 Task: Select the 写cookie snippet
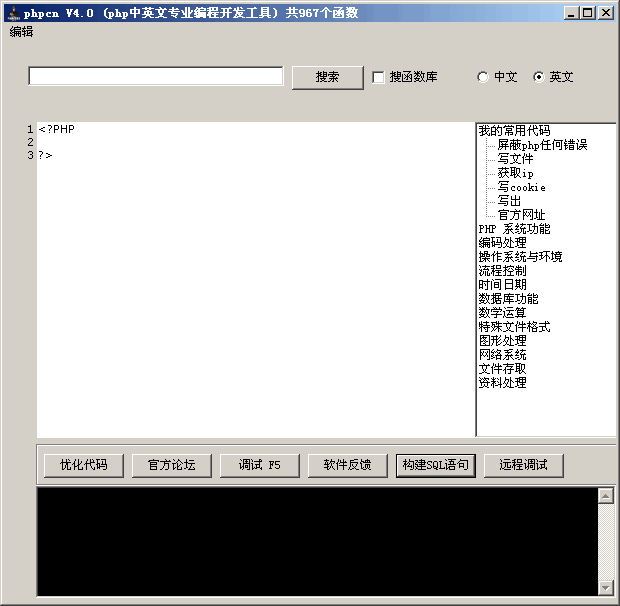(x=522, y=187)
